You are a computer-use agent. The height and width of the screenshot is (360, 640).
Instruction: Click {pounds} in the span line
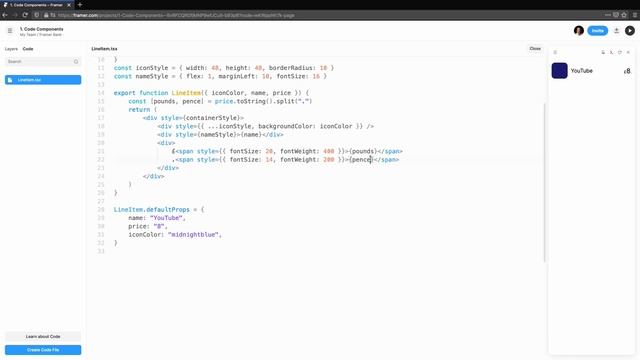tap(363, 151)
